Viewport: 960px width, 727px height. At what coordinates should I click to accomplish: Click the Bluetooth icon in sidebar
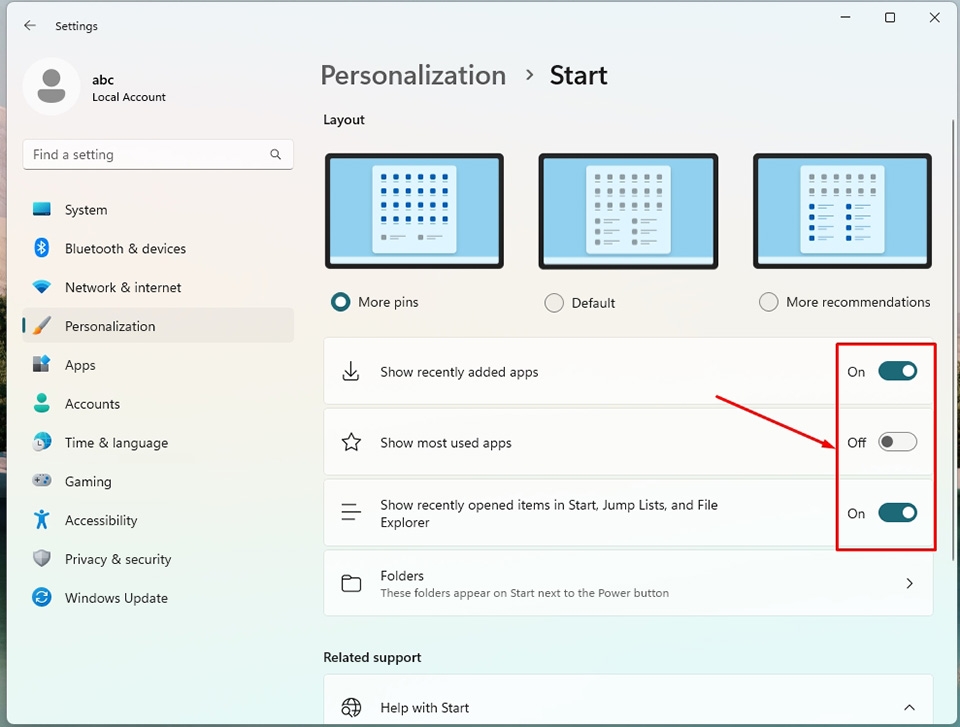pyautogui.click(x=42, y=248)
